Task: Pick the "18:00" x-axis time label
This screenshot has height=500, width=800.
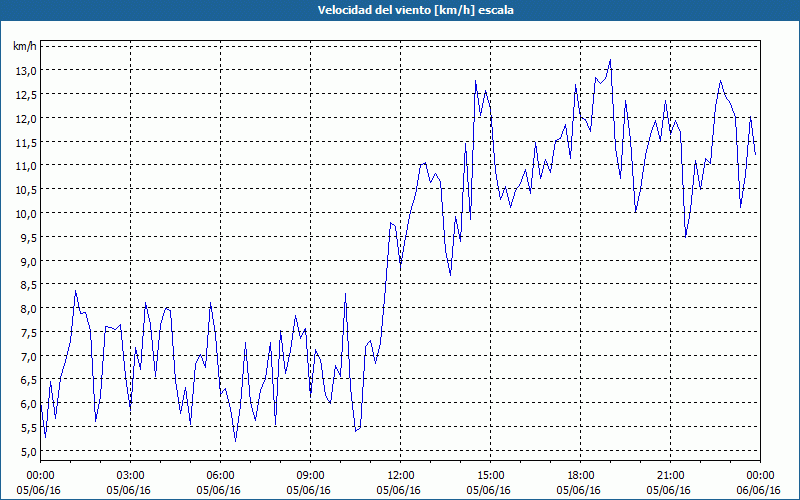Action: (x=580, y=476)
